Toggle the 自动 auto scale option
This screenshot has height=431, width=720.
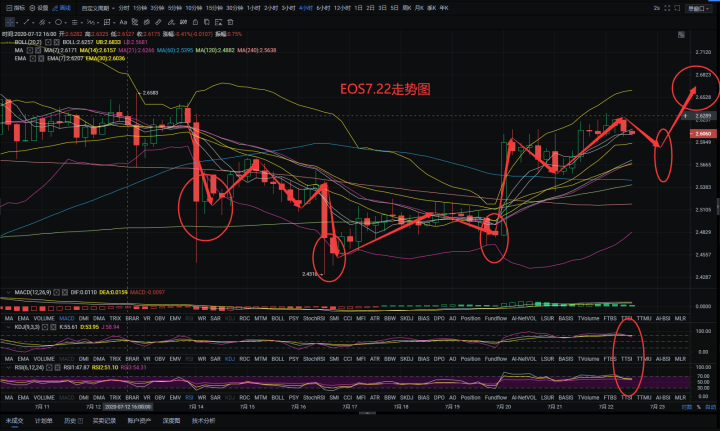(x=710, y=407)
